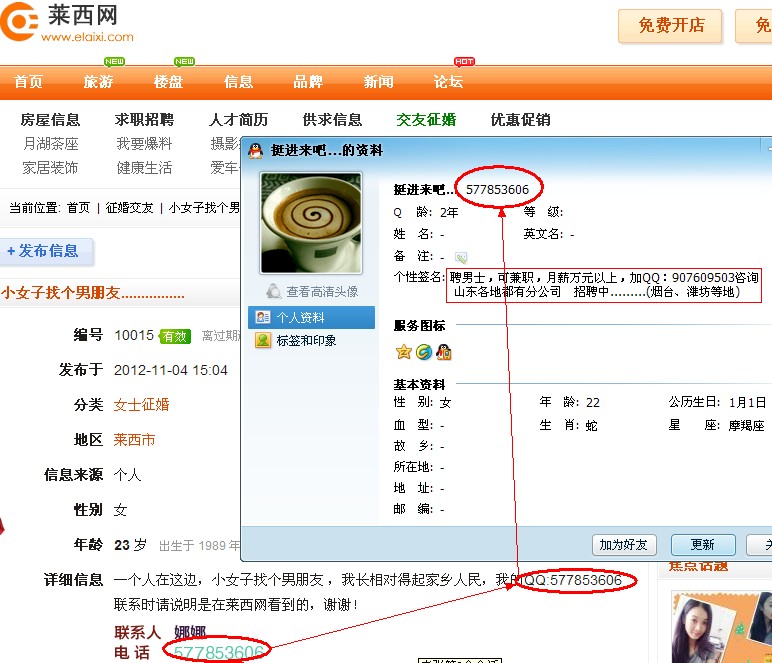Open the 健康生活 link

pyautogui.click(x=144, y=168)
